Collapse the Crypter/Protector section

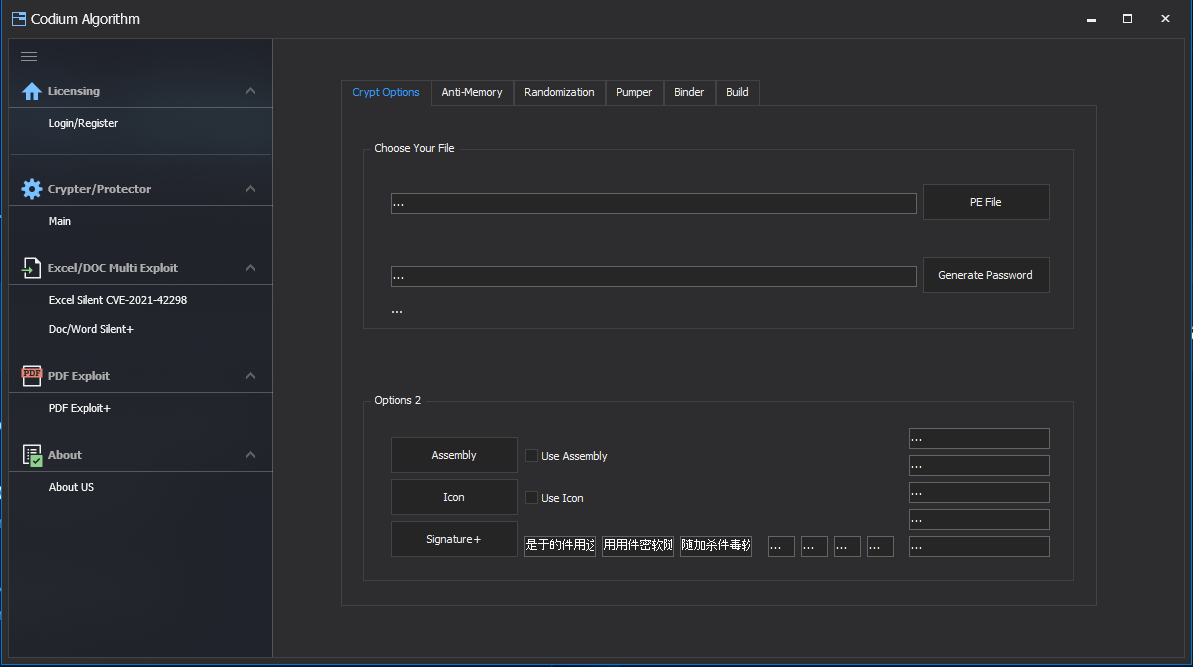(250, 188)
